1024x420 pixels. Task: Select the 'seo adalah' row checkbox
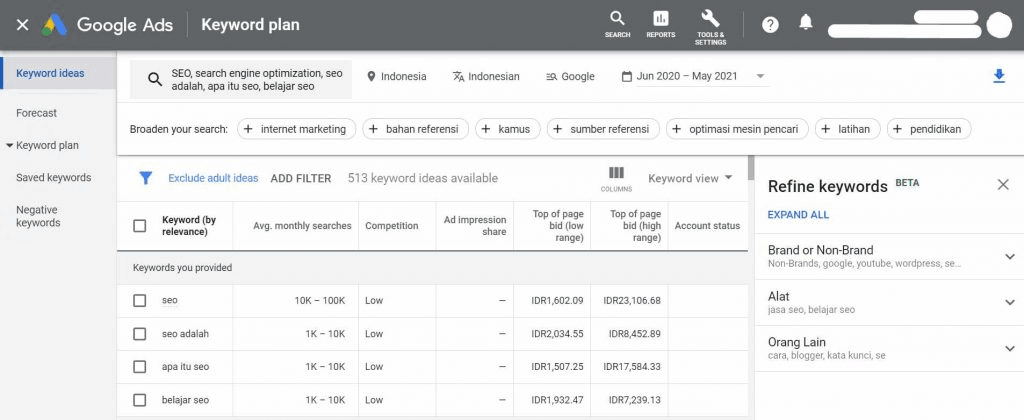pyautogui.click(x=140, y=333)
